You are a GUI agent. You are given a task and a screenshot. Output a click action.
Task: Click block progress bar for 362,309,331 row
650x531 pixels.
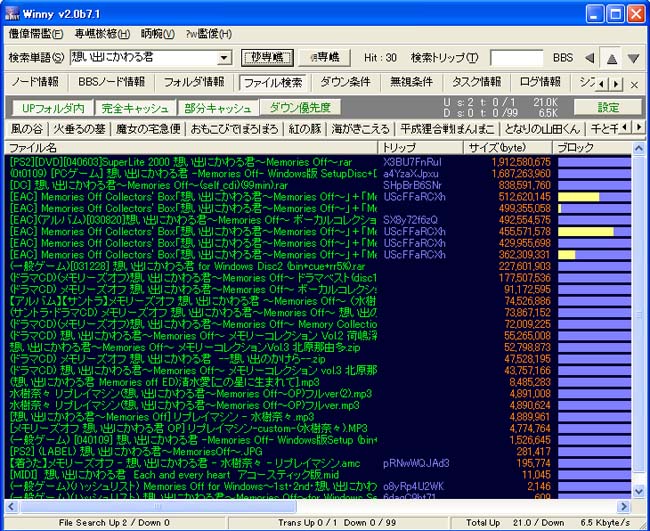click(x=594, y=255)
